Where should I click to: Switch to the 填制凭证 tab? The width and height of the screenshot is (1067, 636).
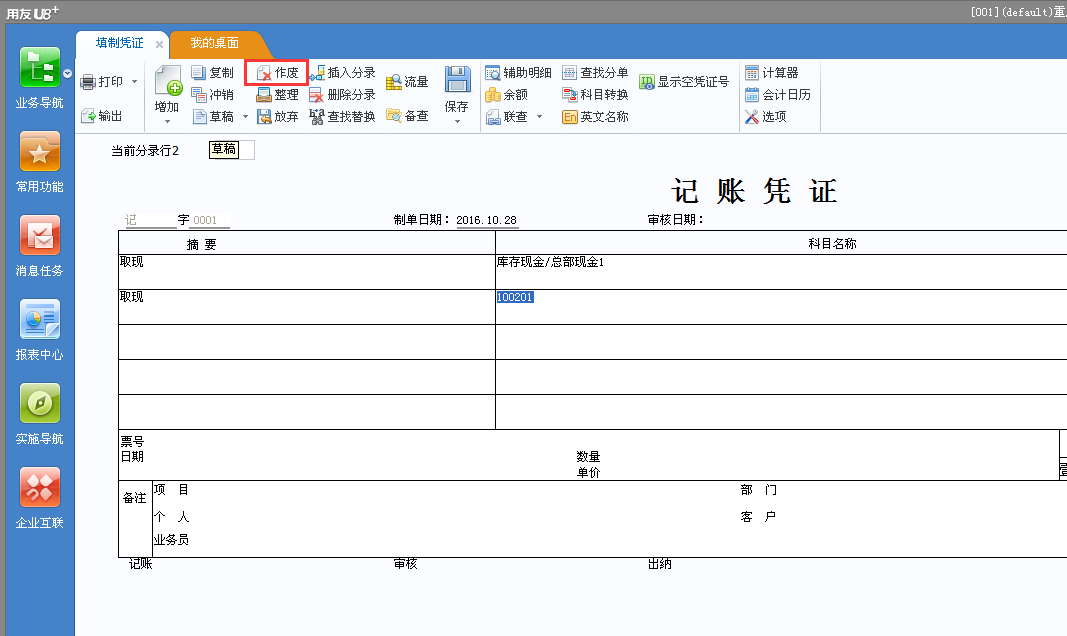click(120, 44)
